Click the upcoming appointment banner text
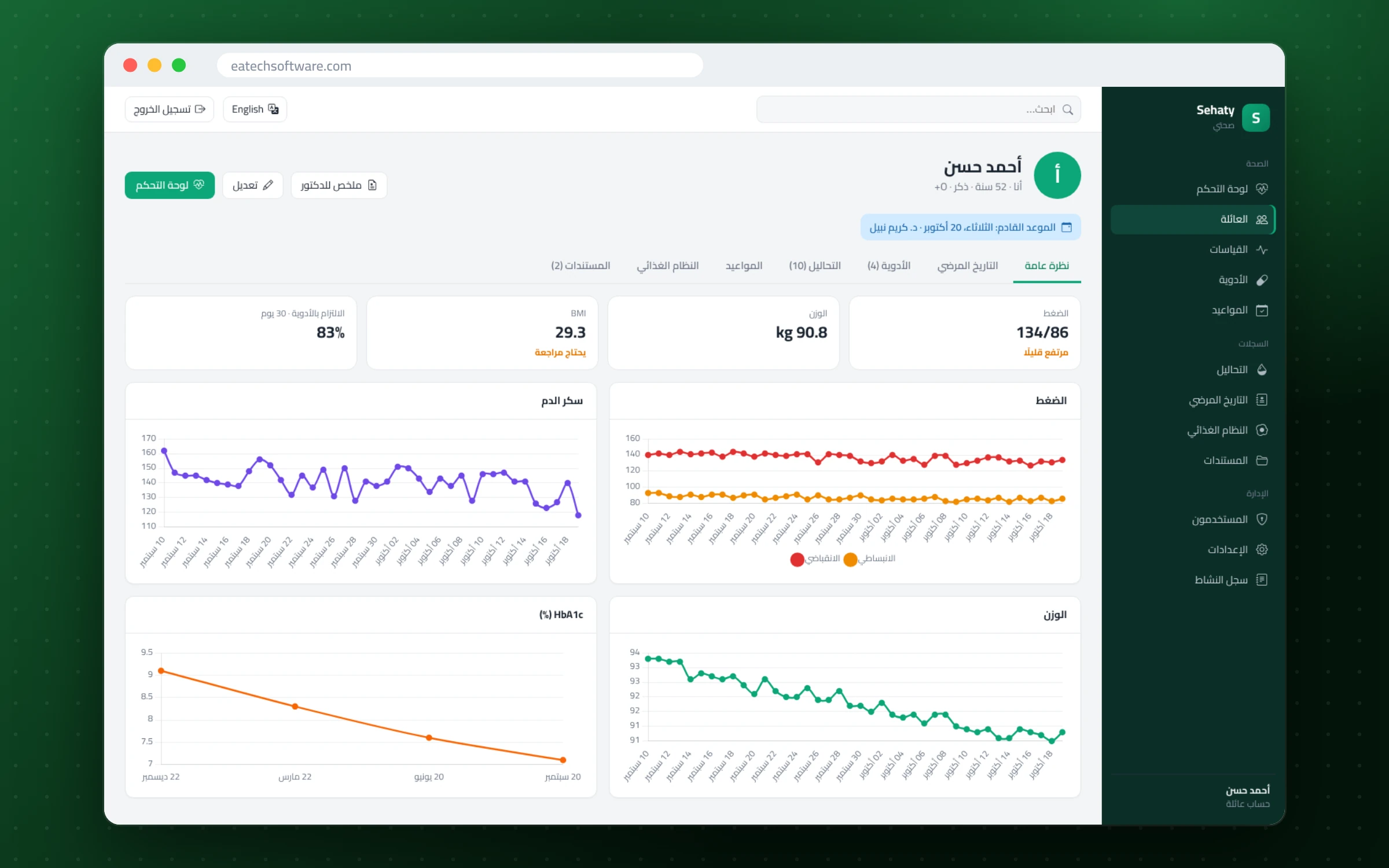1389x868 pixels. click(x=962, y=227)
